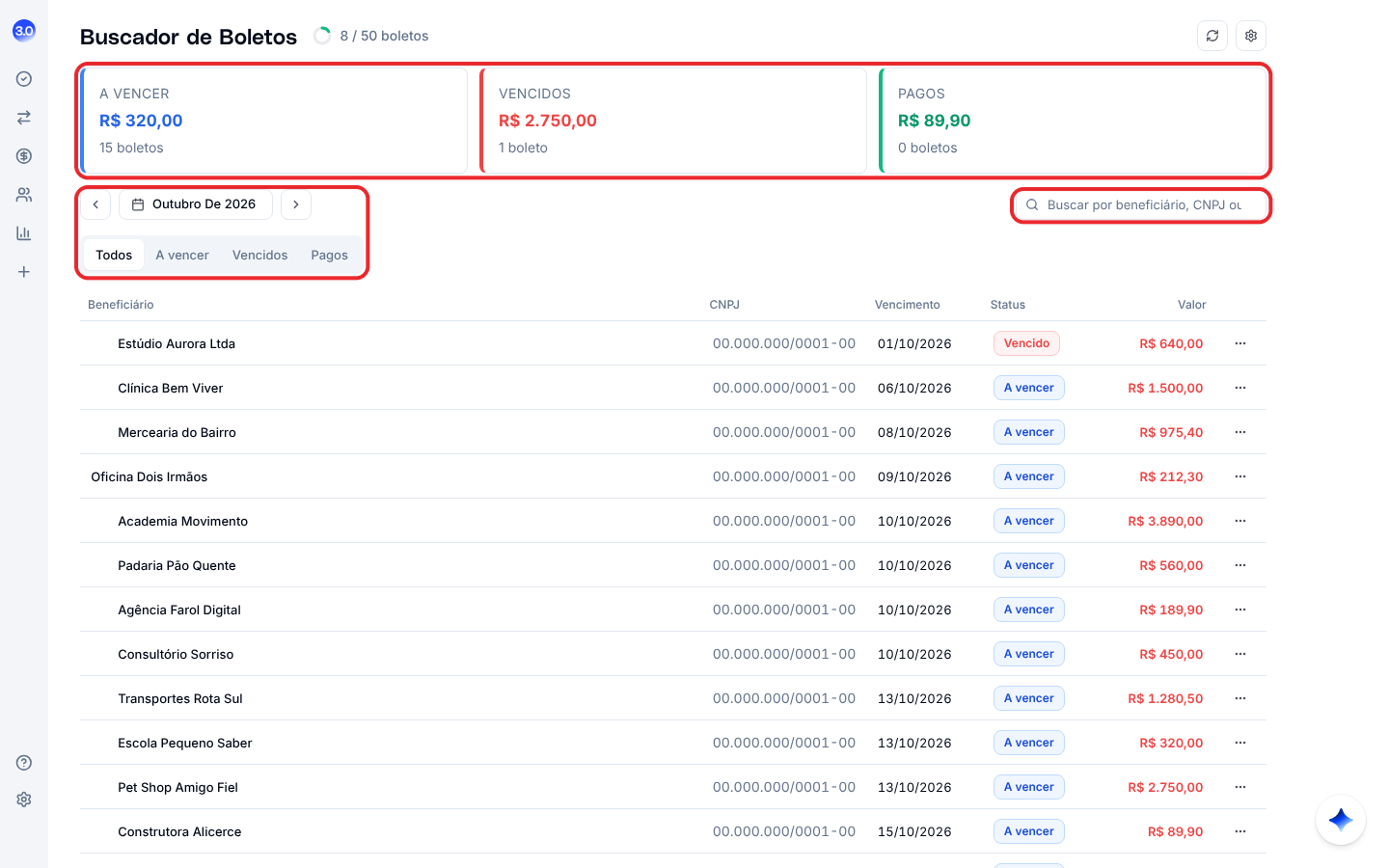
Task: Select the VENCIDOS summary card
Action: (x=674, y=121)
